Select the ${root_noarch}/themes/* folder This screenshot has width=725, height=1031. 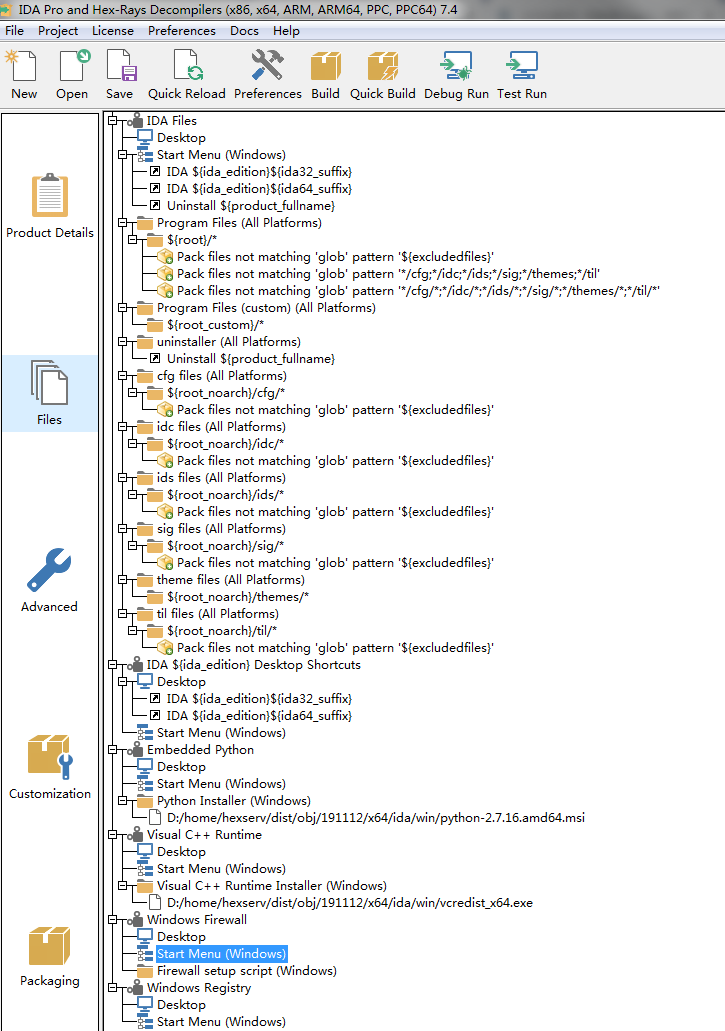coord(237,597)
